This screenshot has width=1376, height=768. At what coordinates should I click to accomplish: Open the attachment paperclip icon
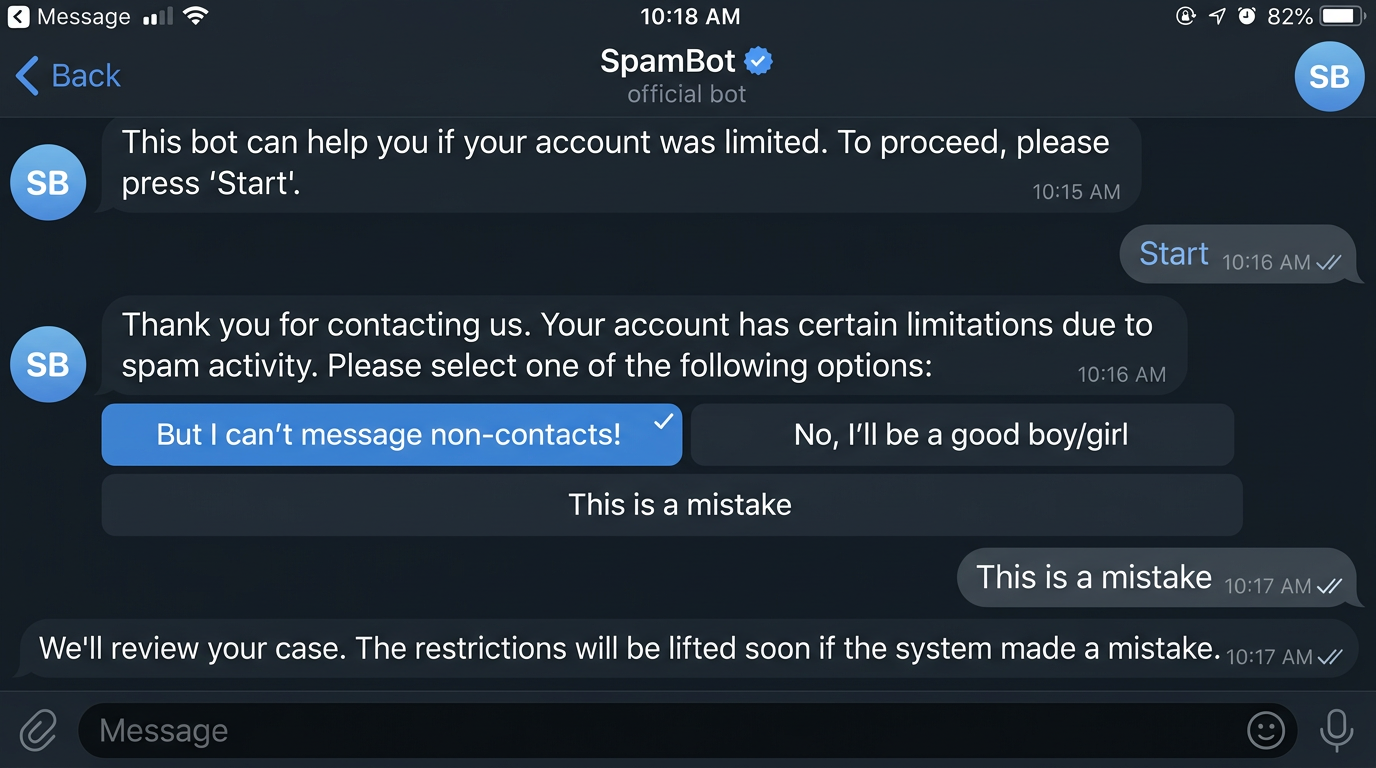tap(37, 731)
